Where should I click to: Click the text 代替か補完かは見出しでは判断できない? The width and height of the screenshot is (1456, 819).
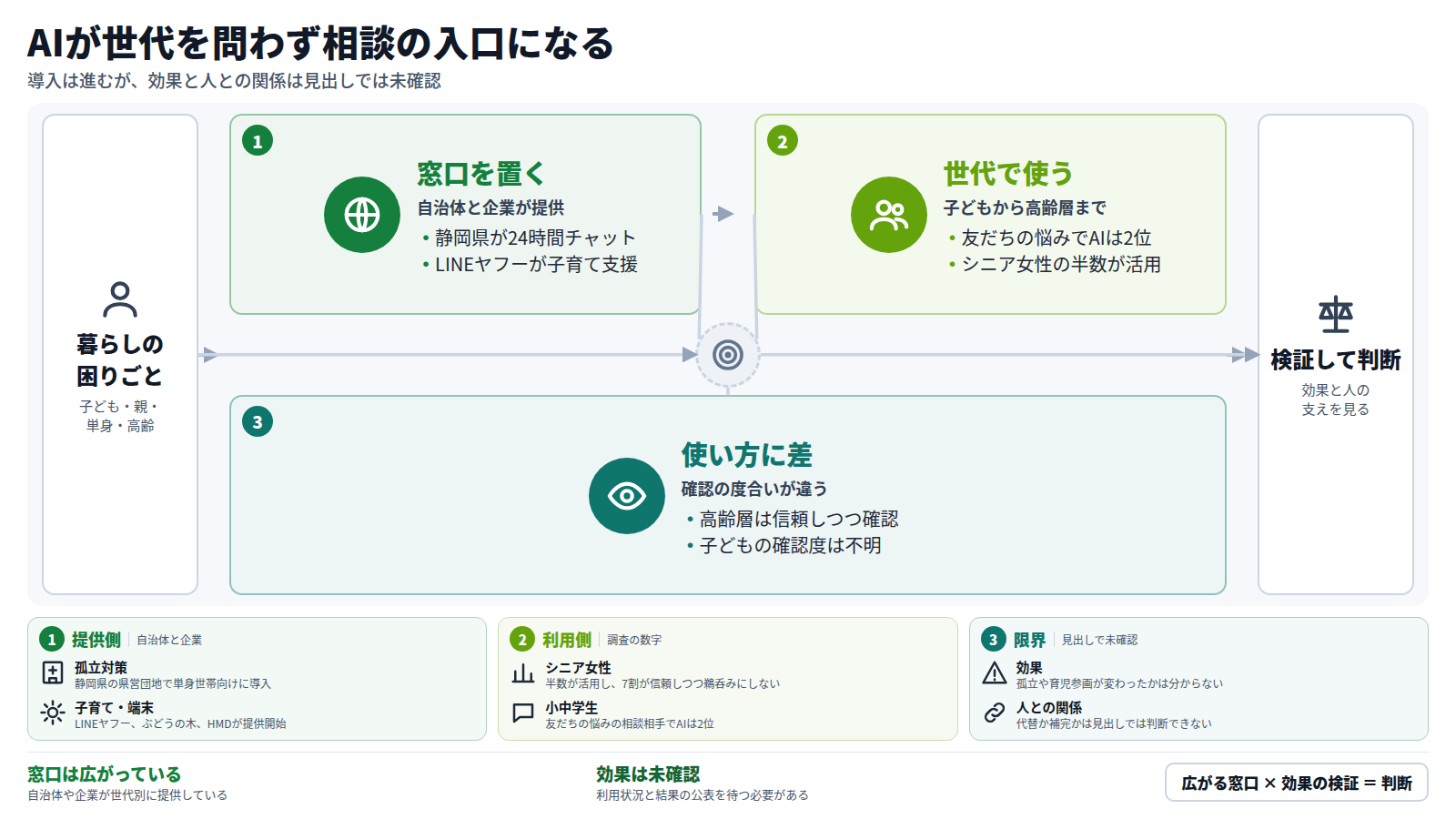point(1114,723)
